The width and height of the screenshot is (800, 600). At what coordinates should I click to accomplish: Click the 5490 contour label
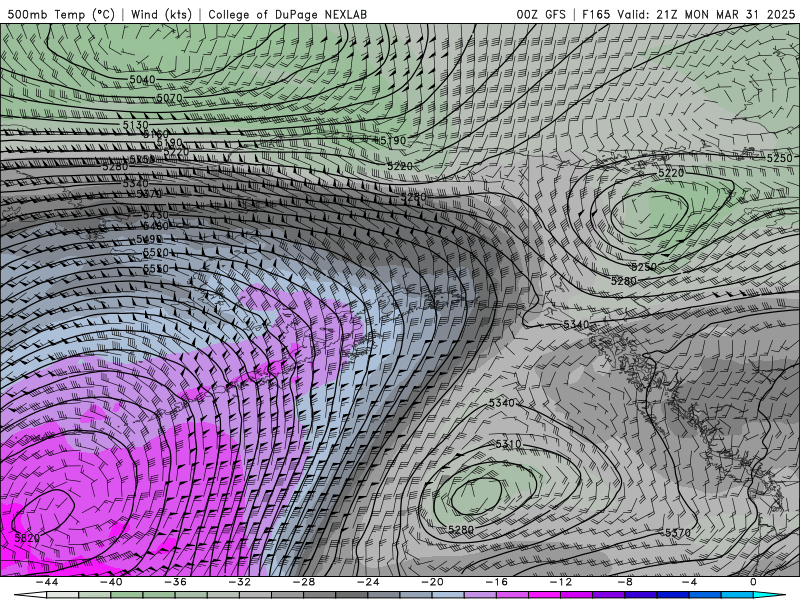click(x=149, y=239)
